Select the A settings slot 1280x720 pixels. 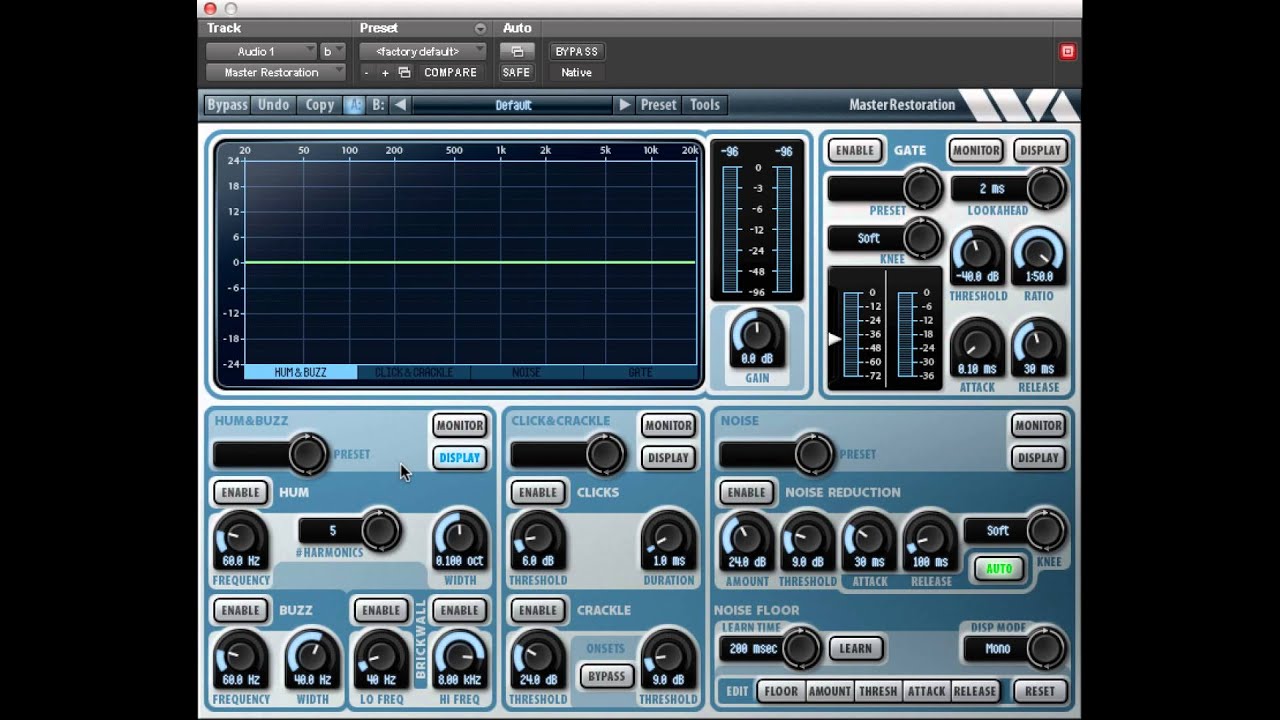coord(354,104)
